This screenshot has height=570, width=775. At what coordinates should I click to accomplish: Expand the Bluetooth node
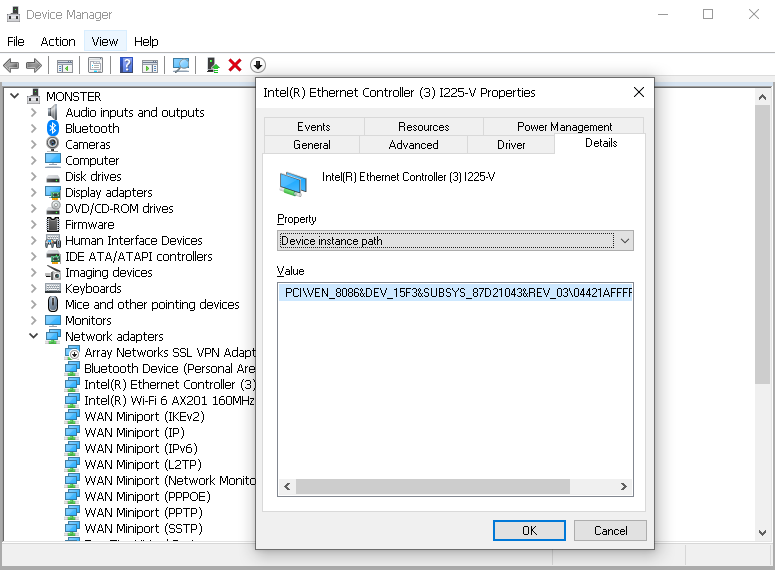[x=33, y=128]
